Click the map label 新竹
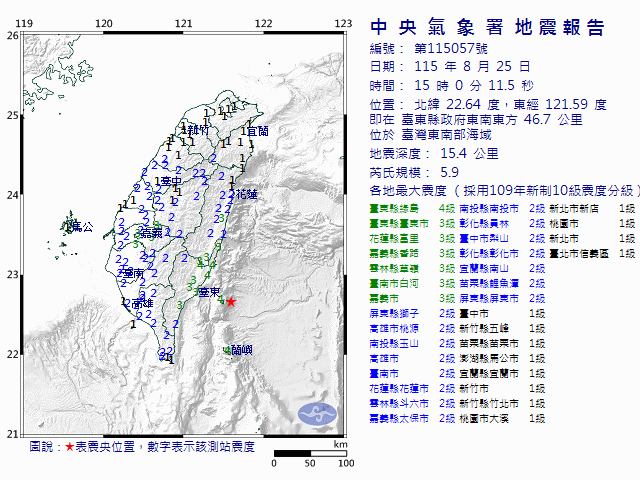Image resolution: width=640 pixels, height=480 pixels. tap(198, 130)
